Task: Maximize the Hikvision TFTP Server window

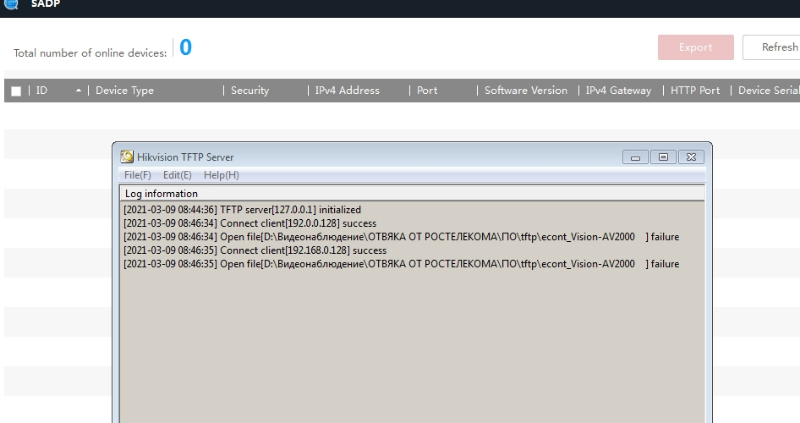Action: pyautogui.click(x=663, y=157)
